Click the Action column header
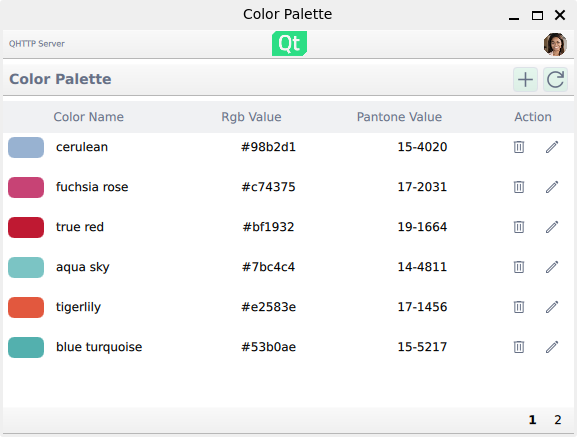577x437 pixels. tap(533, 117)
